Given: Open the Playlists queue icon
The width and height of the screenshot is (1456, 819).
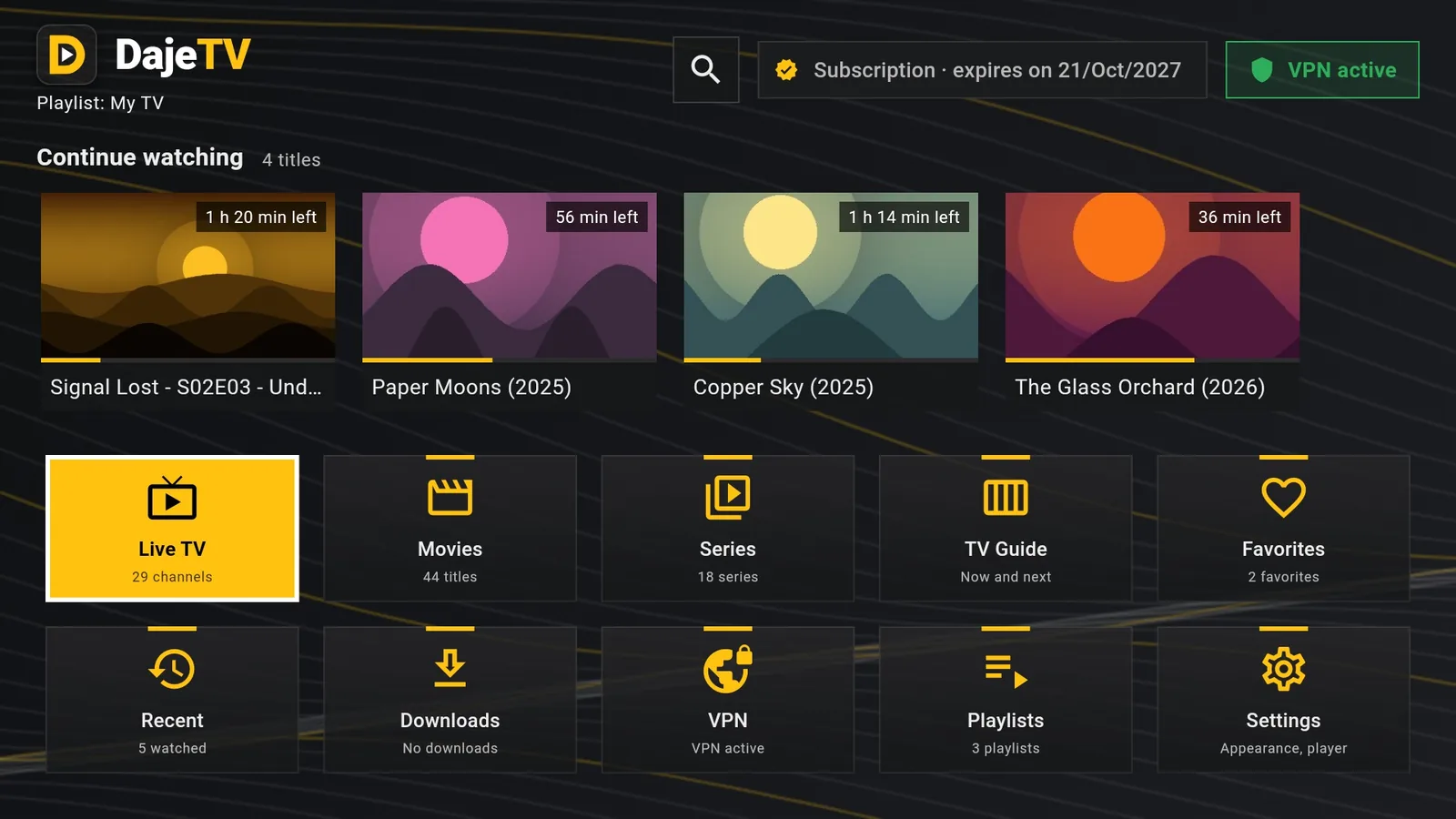Looking at the screenshot, I should 1006,671.
